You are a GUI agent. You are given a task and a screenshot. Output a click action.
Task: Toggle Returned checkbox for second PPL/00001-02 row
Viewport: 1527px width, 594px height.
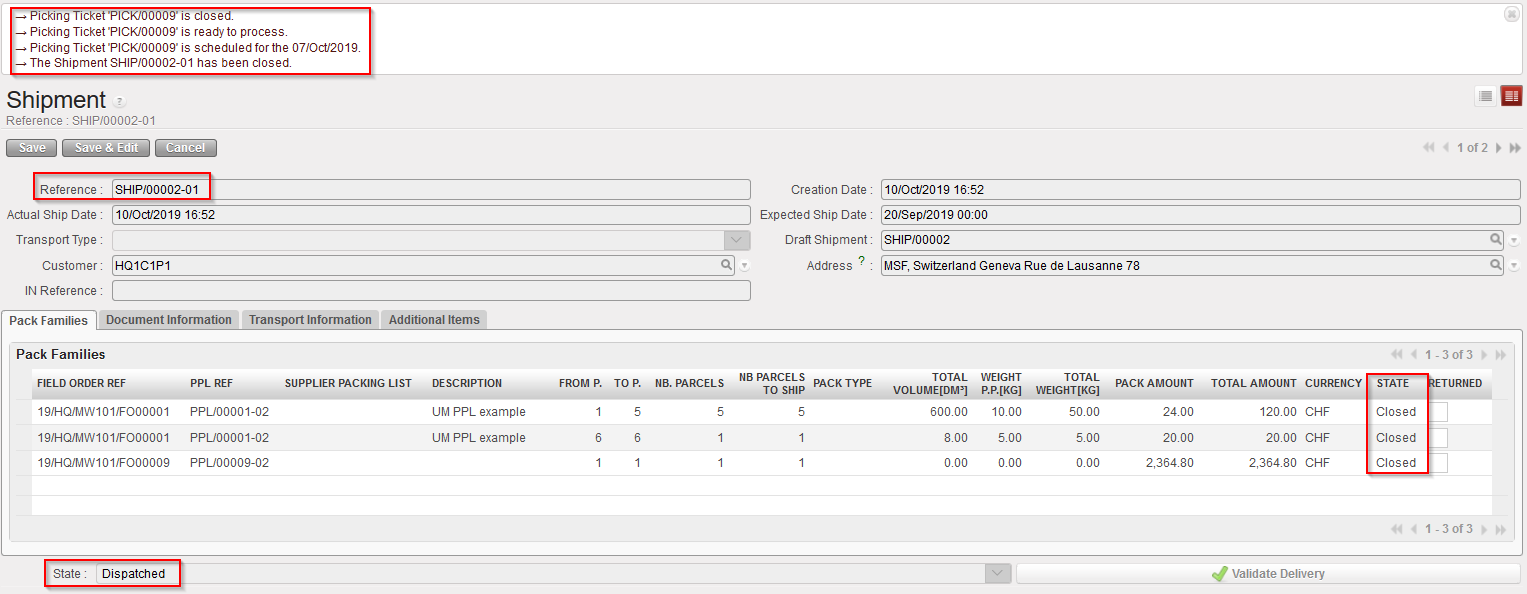click(x=1437, y=437)
